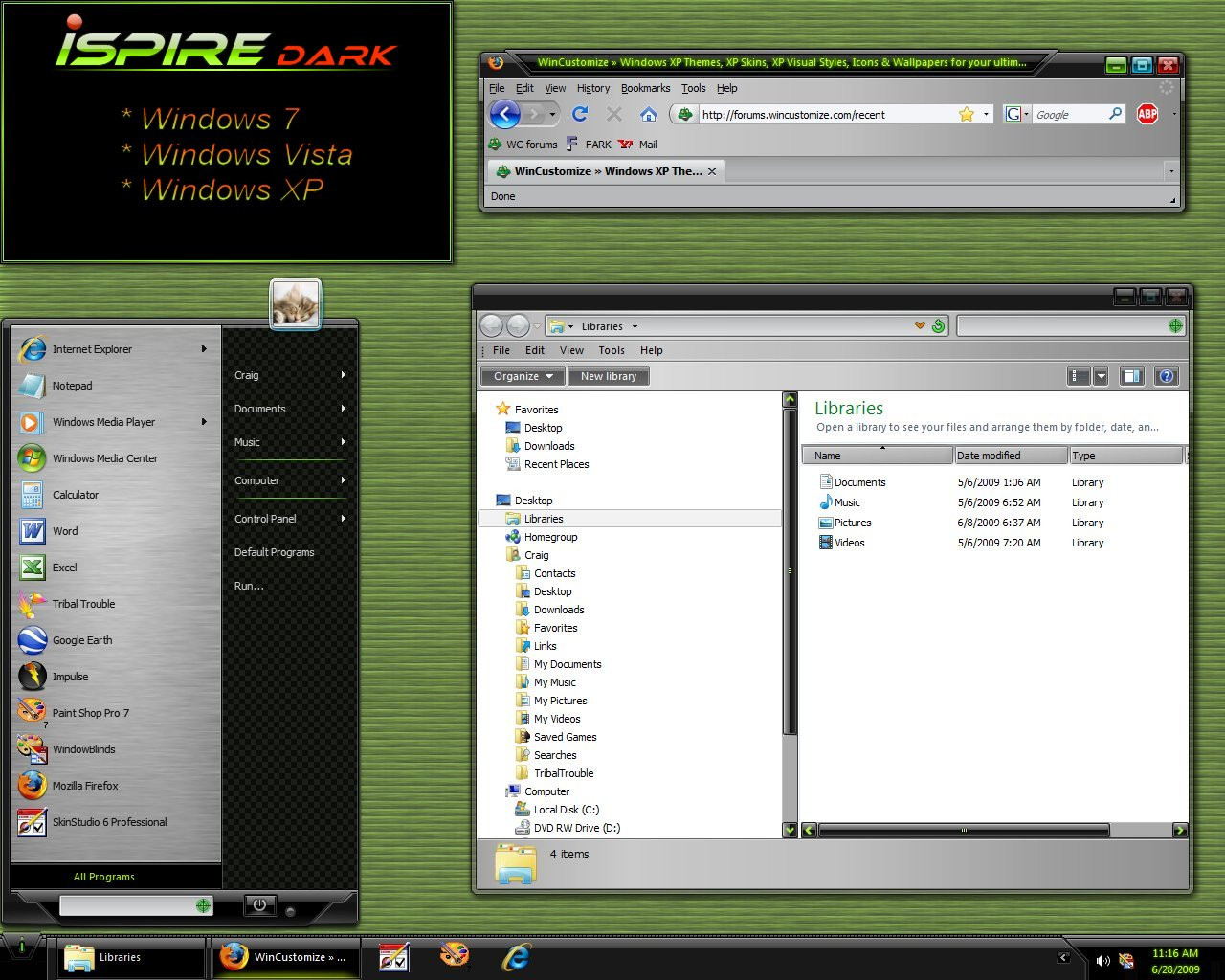
Task: Click Firefox URL address field
Action: 828,114
